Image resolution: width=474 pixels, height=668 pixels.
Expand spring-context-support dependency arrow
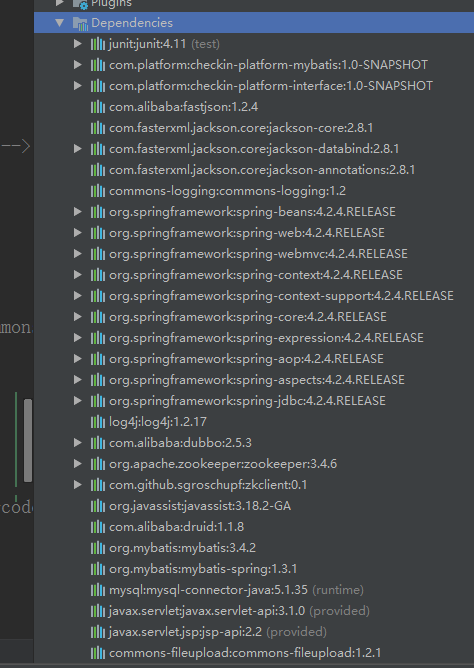click(x=78, y=296)
